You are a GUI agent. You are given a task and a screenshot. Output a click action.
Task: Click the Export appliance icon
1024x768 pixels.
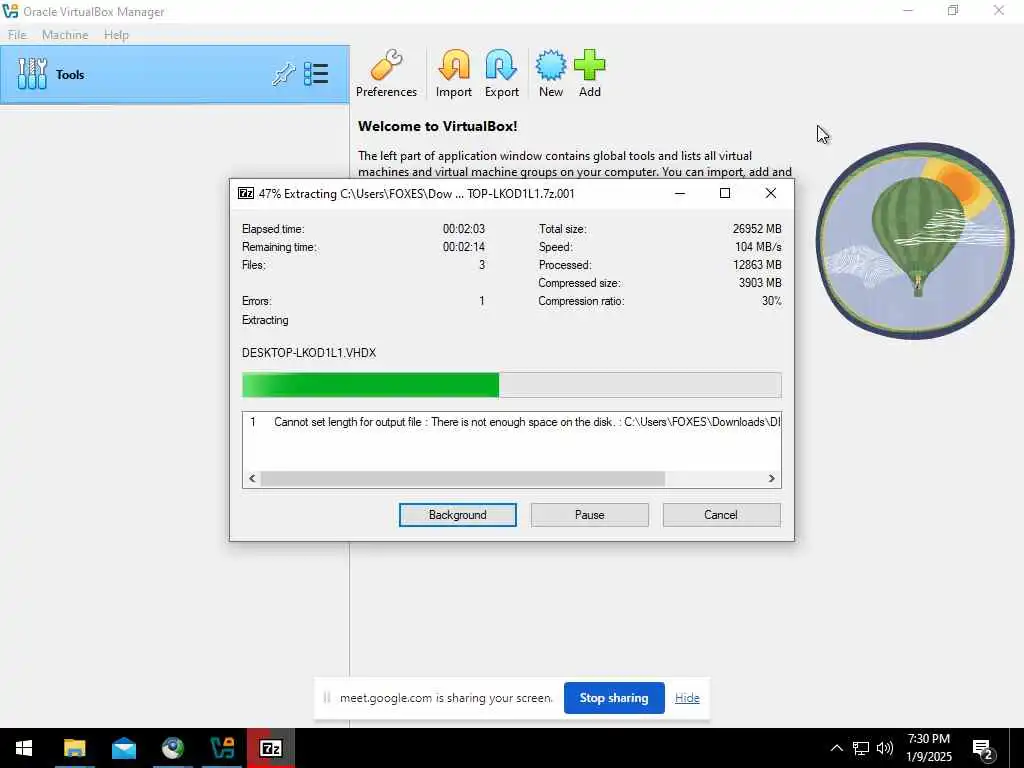tap(502, 73)
